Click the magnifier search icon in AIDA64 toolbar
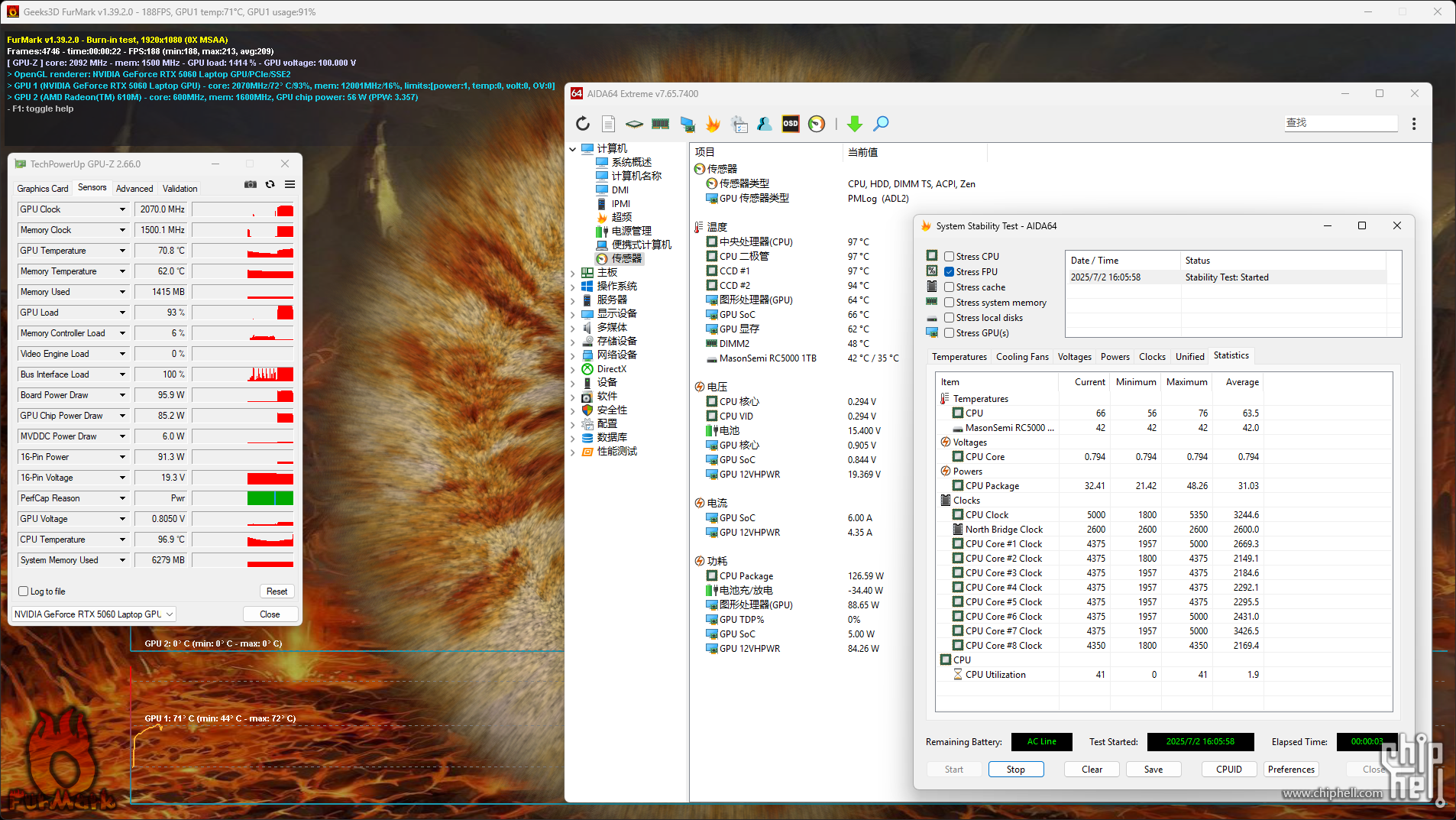 click(881, 123)
